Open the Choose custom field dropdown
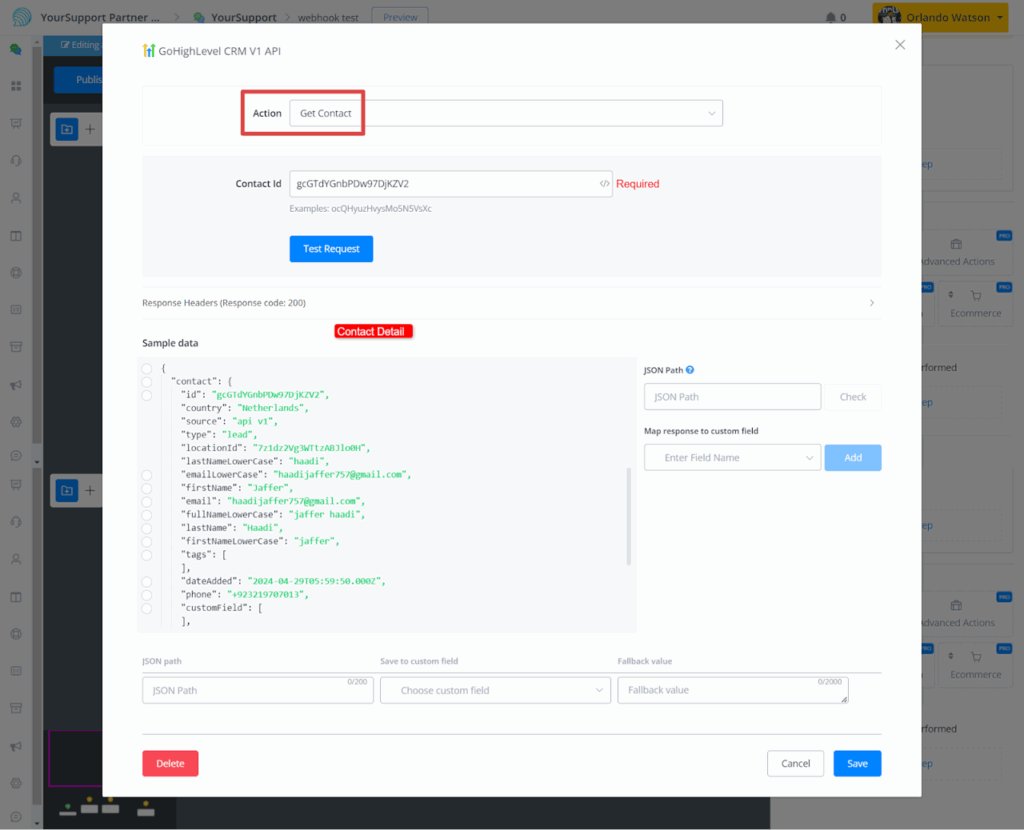The width and height of the screenshot is (1024, 830). (x=495, y=690)
